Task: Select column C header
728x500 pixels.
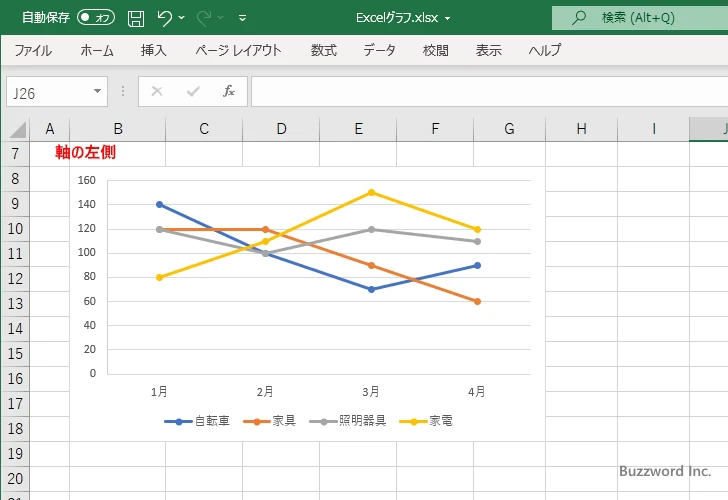Action: (x=204, y=129)
